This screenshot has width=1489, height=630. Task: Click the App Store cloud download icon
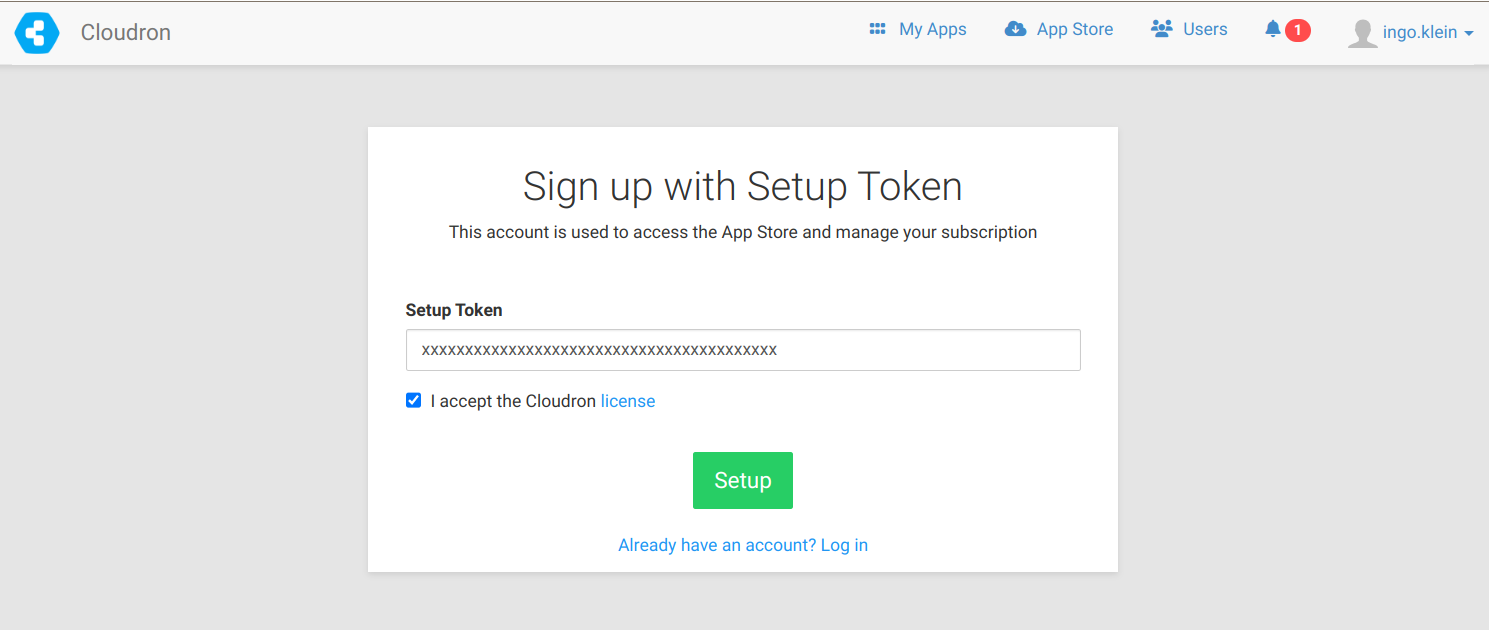coord(1015,29)
